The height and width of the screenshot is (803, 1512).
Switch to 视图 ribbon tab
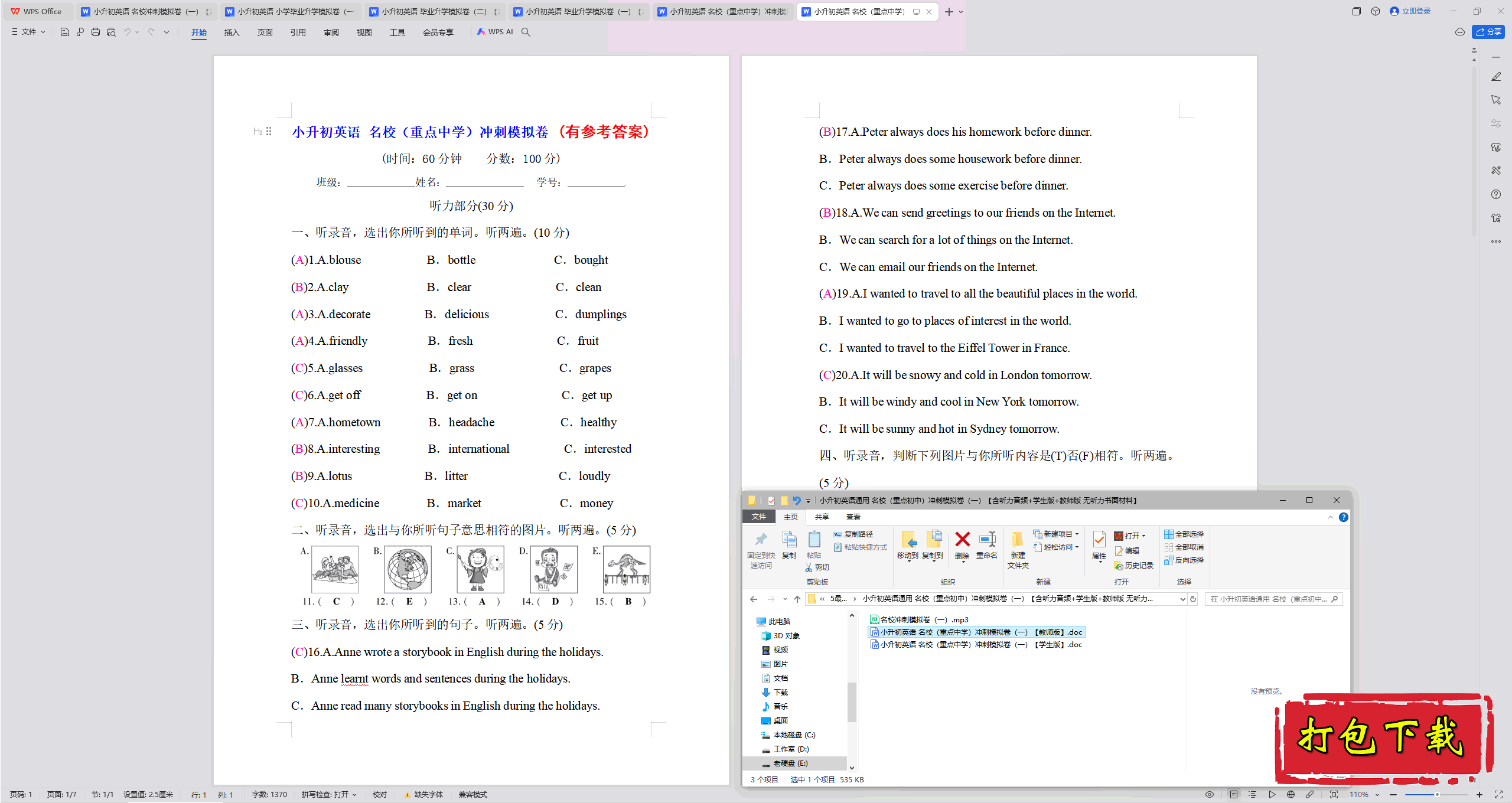click(364, 32)
